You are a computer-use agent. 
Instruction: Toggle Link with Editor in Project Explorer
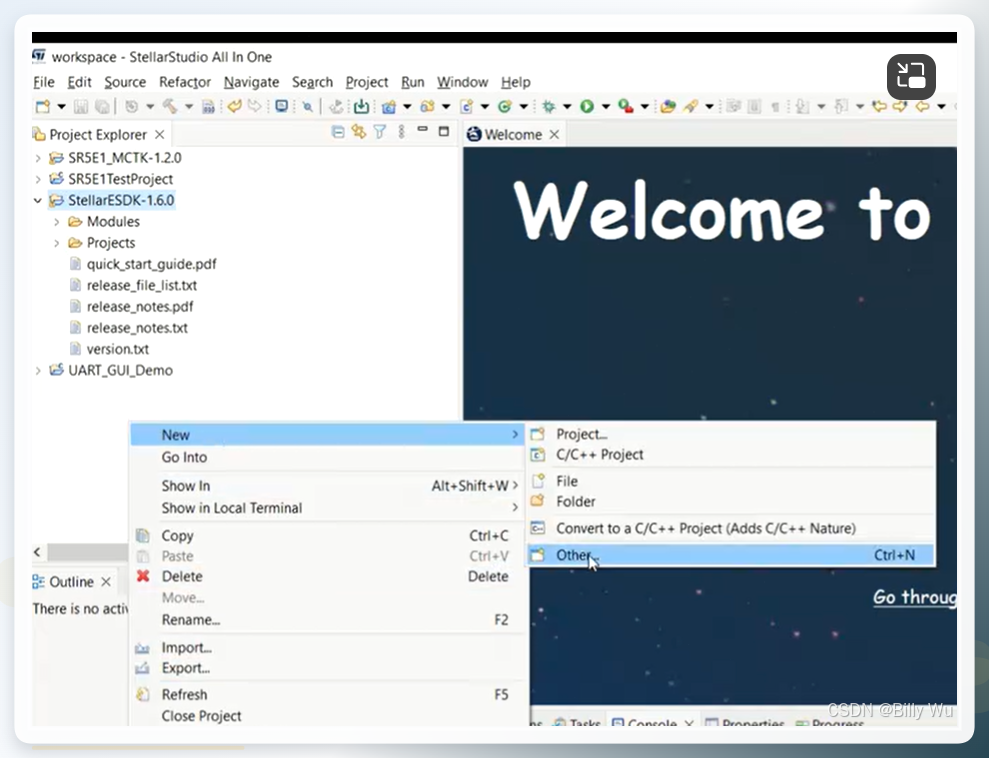click(x=359, y=132)
